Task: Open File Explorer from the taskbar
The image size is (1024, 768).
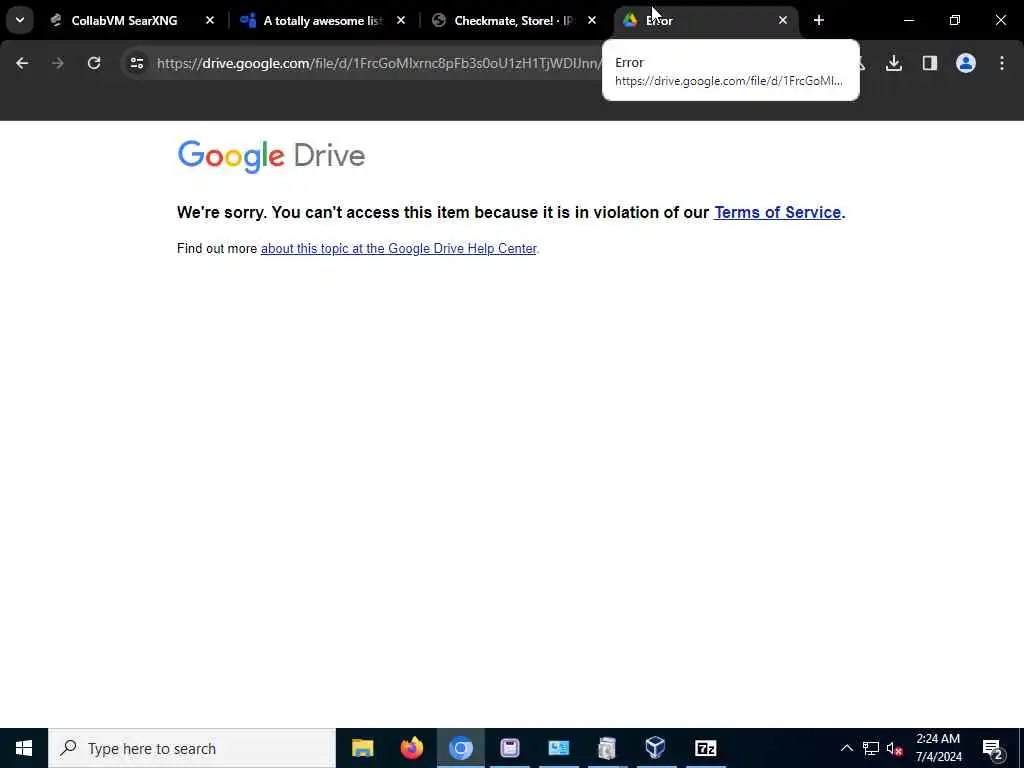Action: 362,748
